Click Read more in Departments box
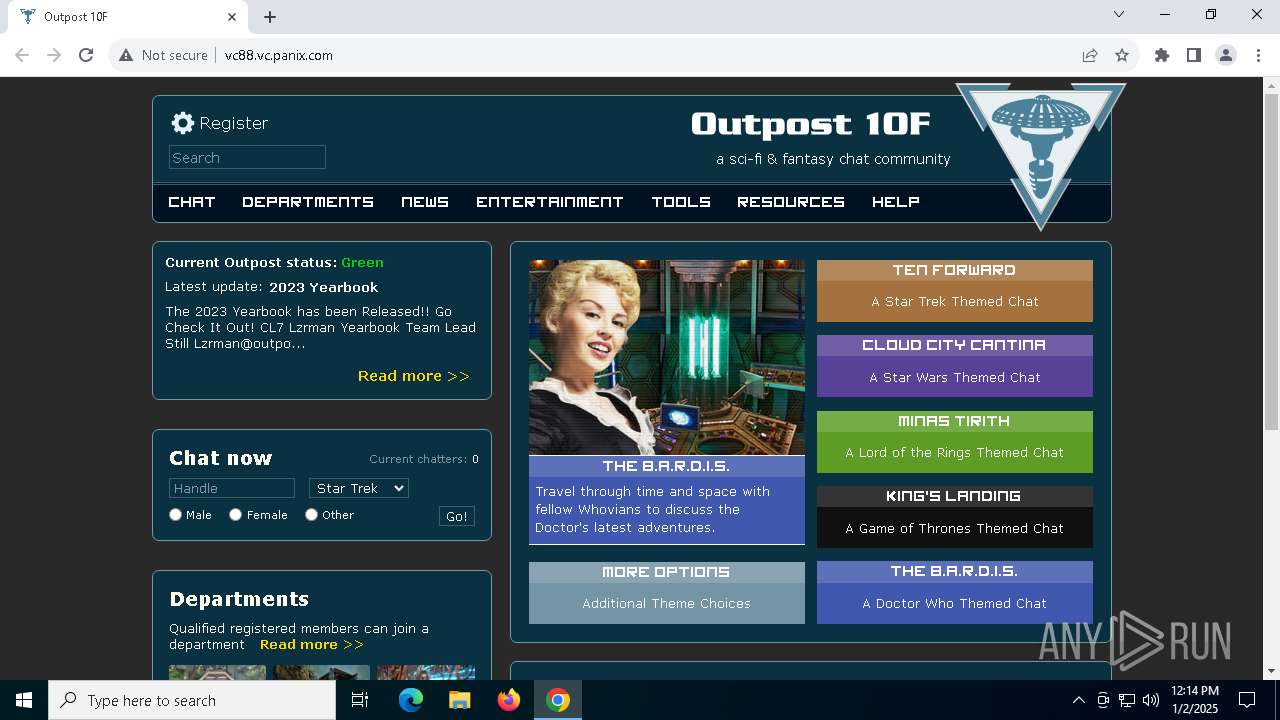The width and height of the screenshot is (1280, 720). (x=312, y=645)
